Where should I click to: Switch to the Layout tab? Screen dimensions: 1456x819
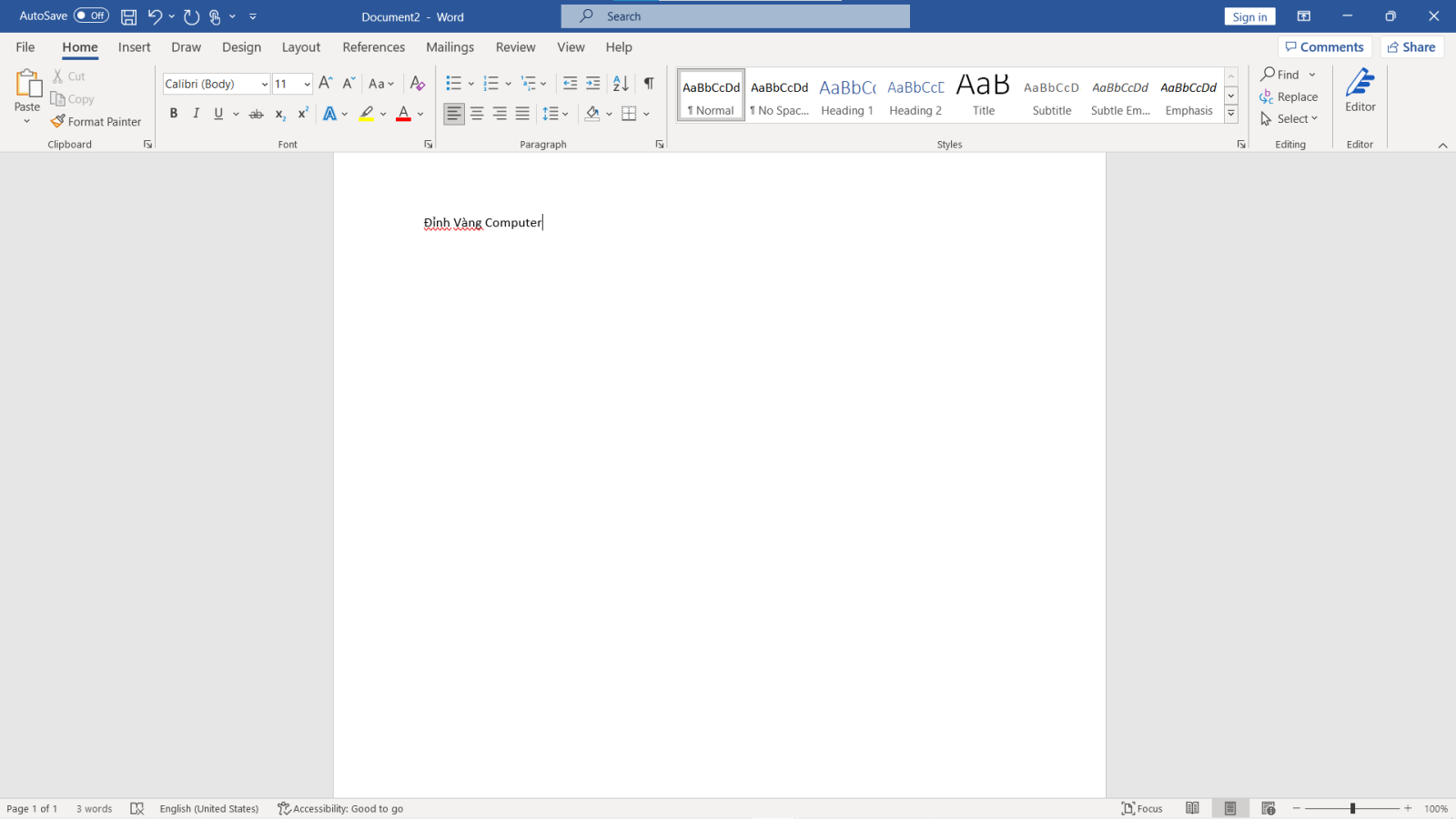(300, 47)
